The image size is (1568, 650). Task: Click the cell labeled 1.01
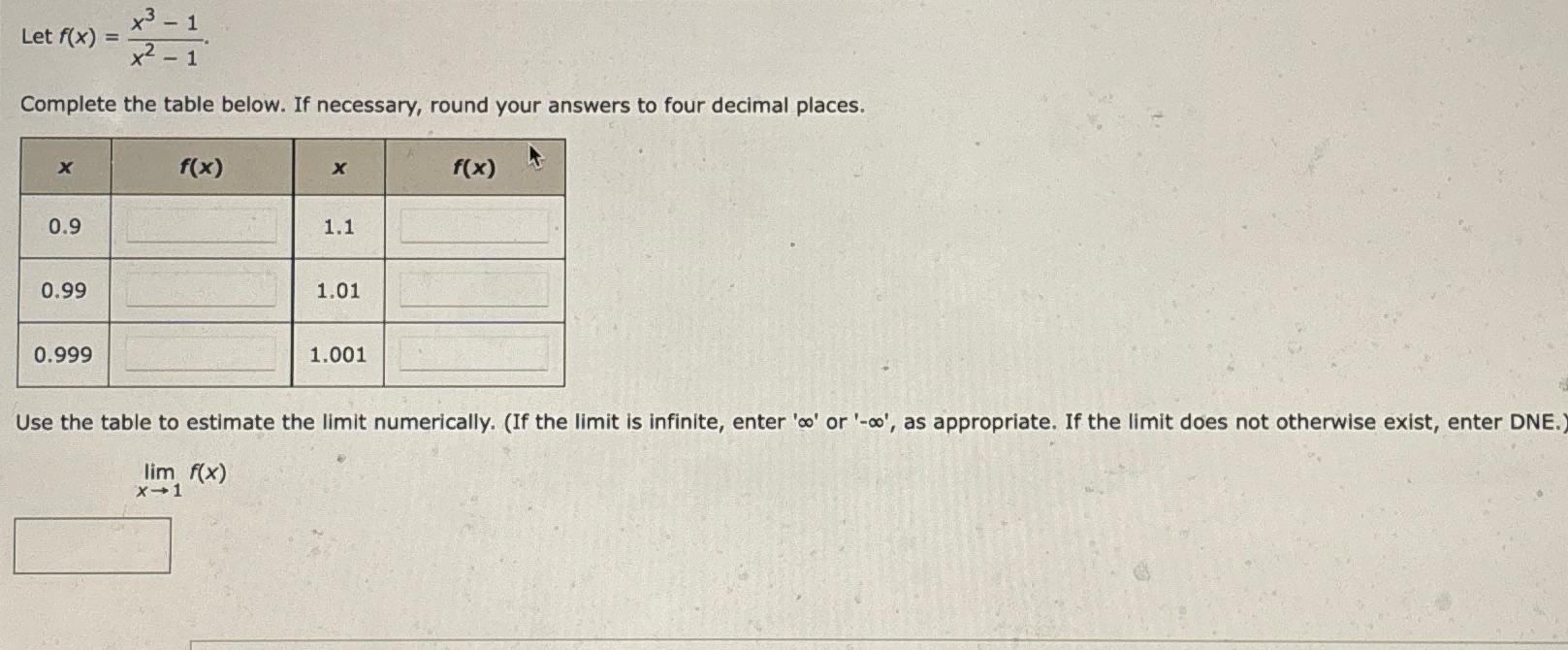coord(337,289)
